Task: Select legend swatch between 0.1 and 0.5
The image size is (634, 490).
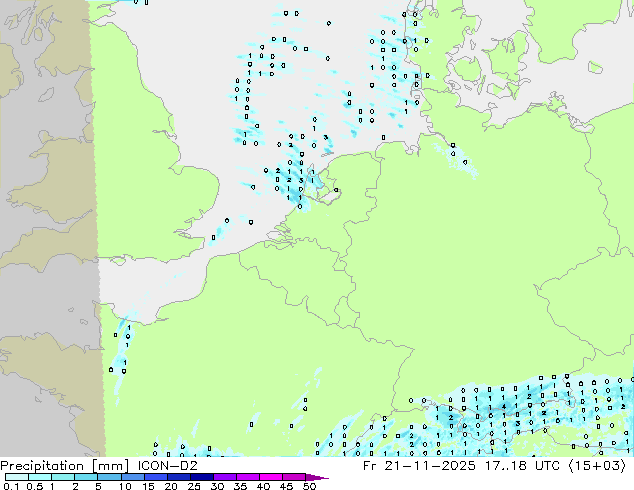Action: point(17,477)
